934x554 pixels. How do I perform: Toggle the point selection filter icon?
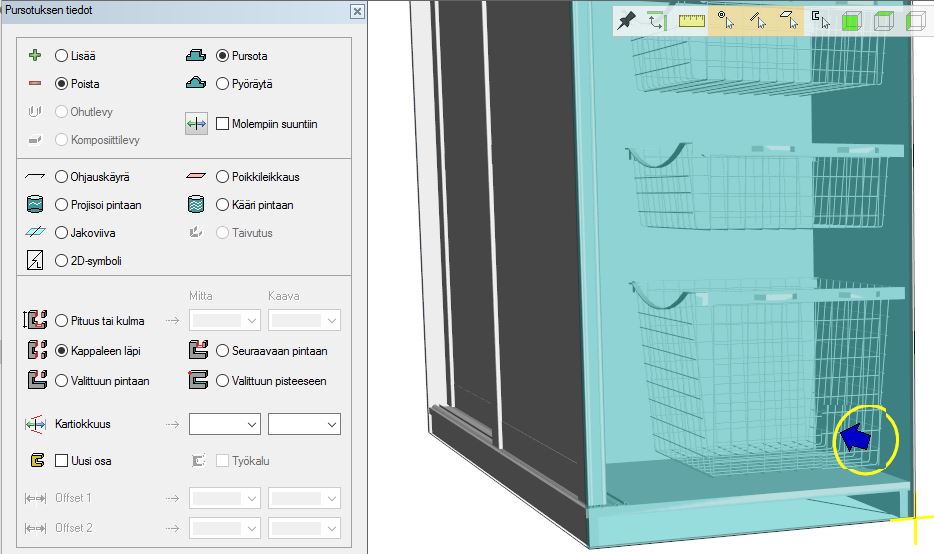pos(726,21)
